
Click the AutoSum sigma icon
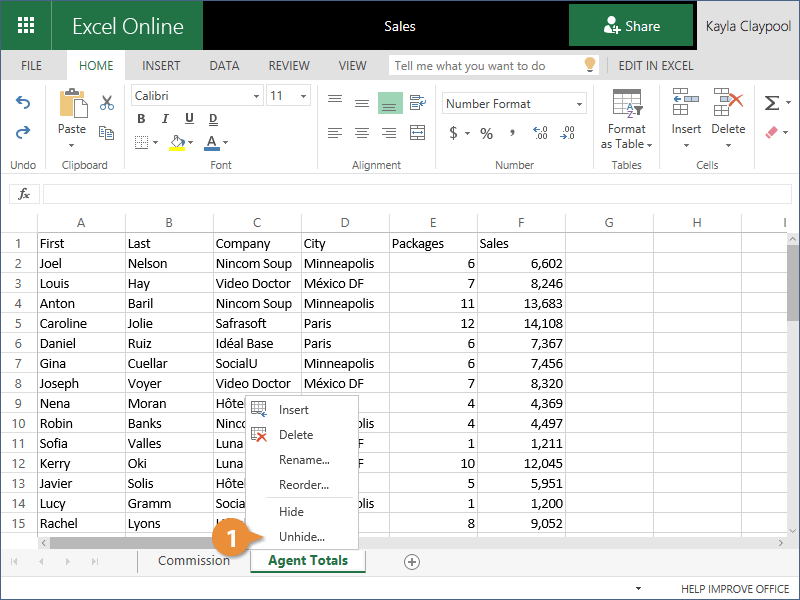pos(771,103)
